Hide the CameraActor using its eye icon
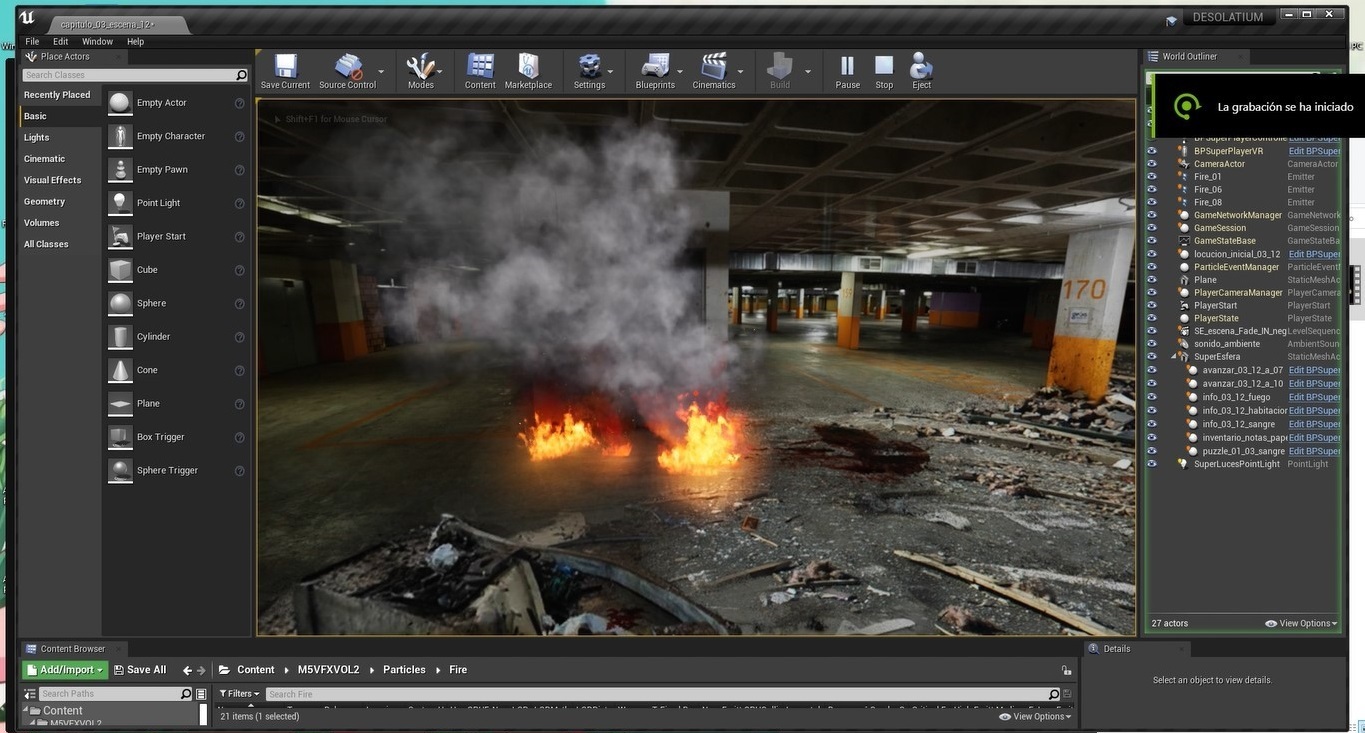Screen dimensions: 1365x733 click(1152, 164)
